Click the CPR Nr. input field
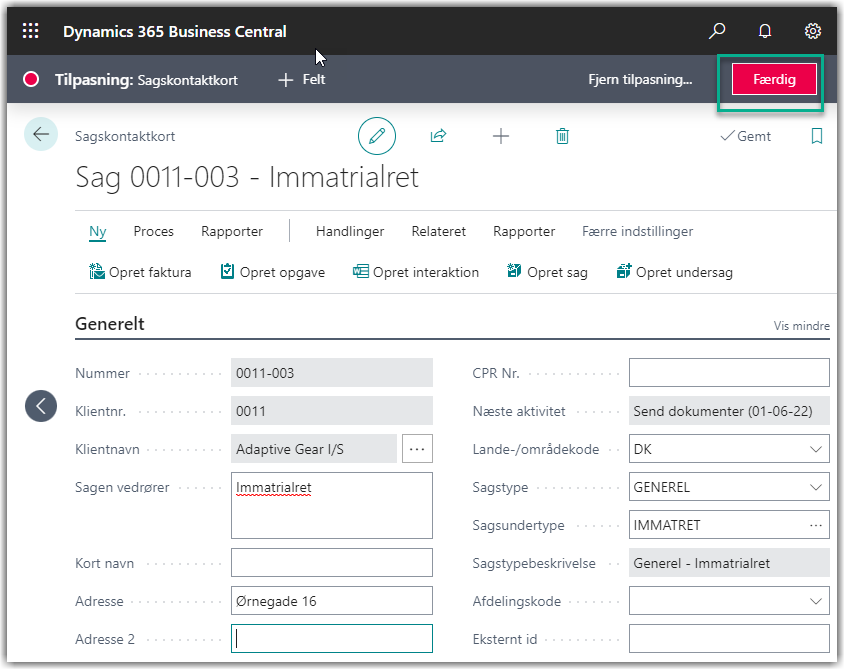Image resolution: width=845 pixels, height=670 pixels. pyautogui.click(x=729, y=373)
